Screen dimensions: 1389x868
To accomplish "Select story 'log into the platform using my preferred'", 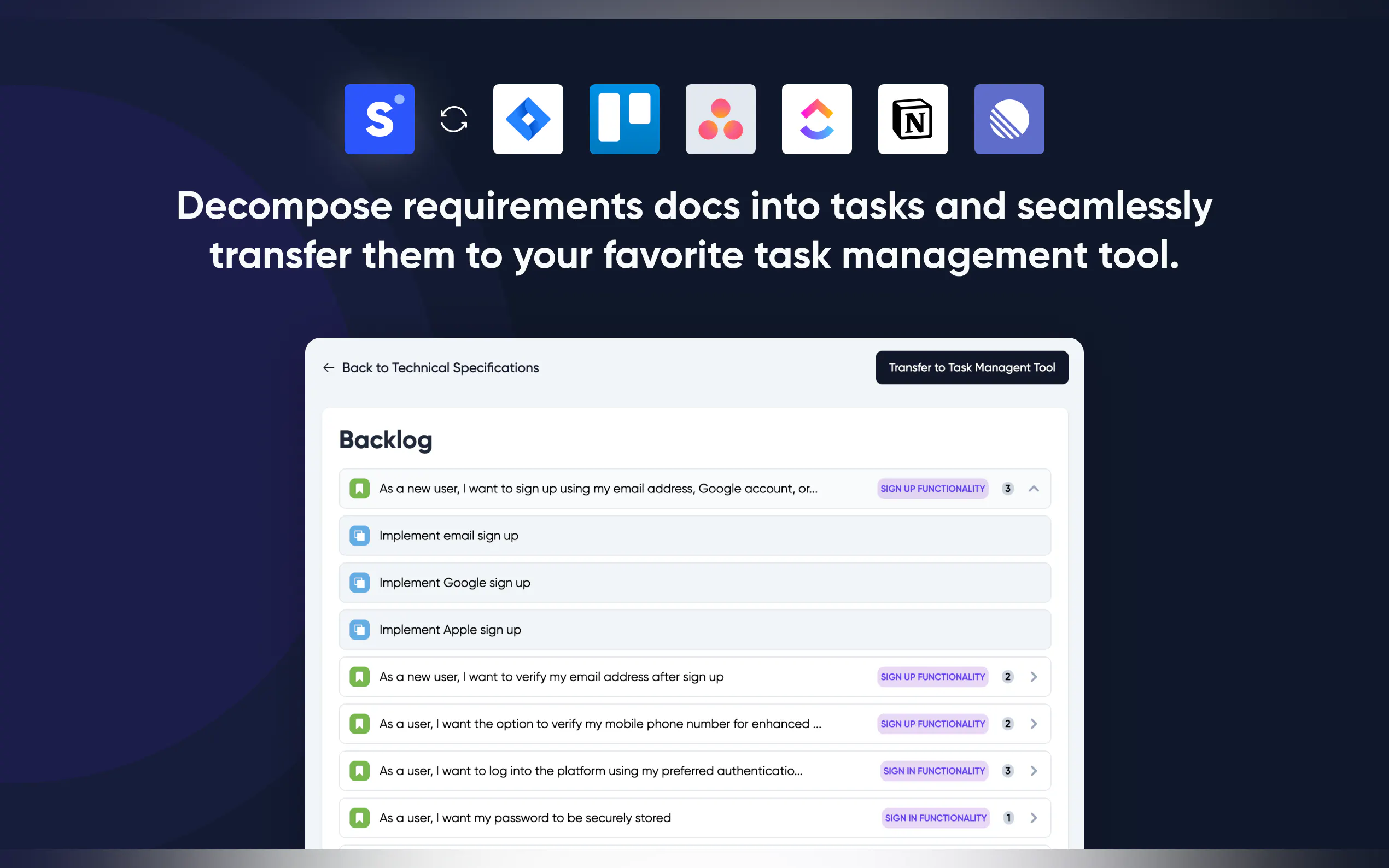I will point(695,771).
